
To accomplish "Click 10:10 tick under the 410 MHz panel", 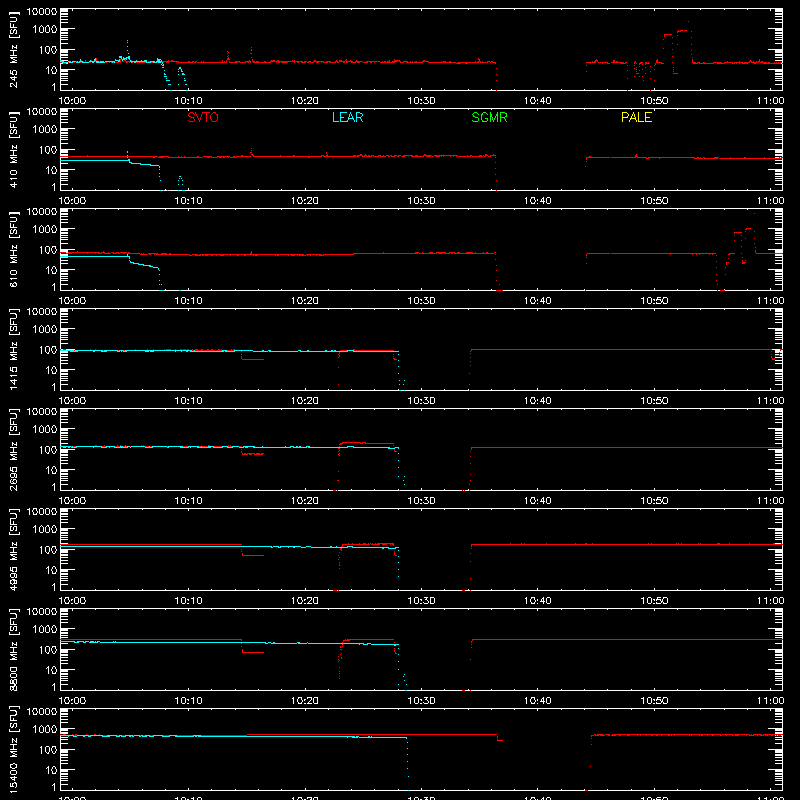I will (x=188, y=201).
